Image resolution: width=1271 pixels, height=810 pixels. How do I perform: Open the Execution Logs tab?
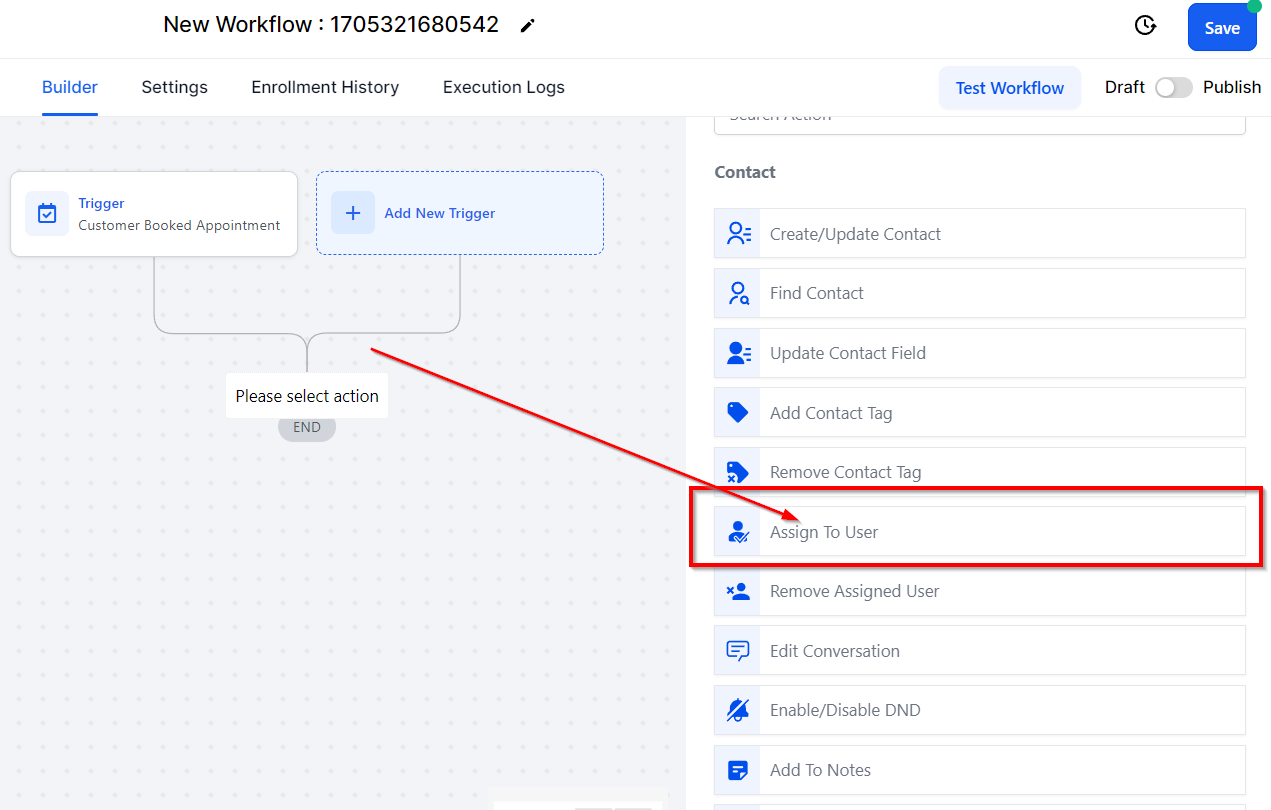pos(504,87)
